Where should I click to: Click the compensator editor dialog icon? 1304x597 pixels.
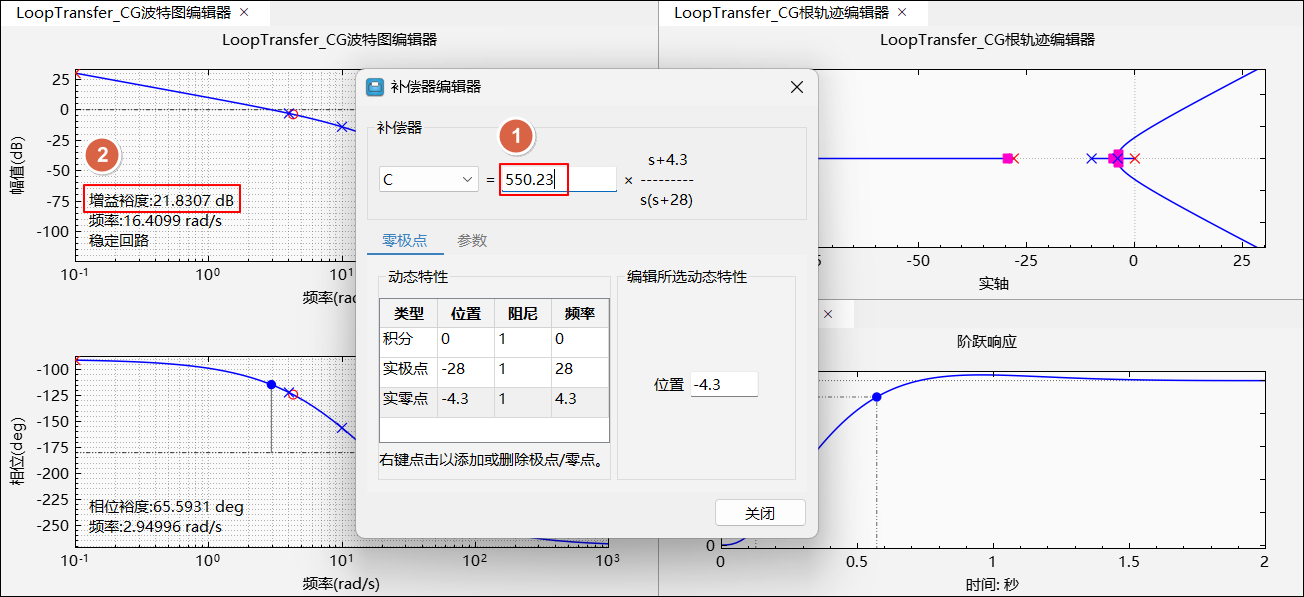pos(375,87)
